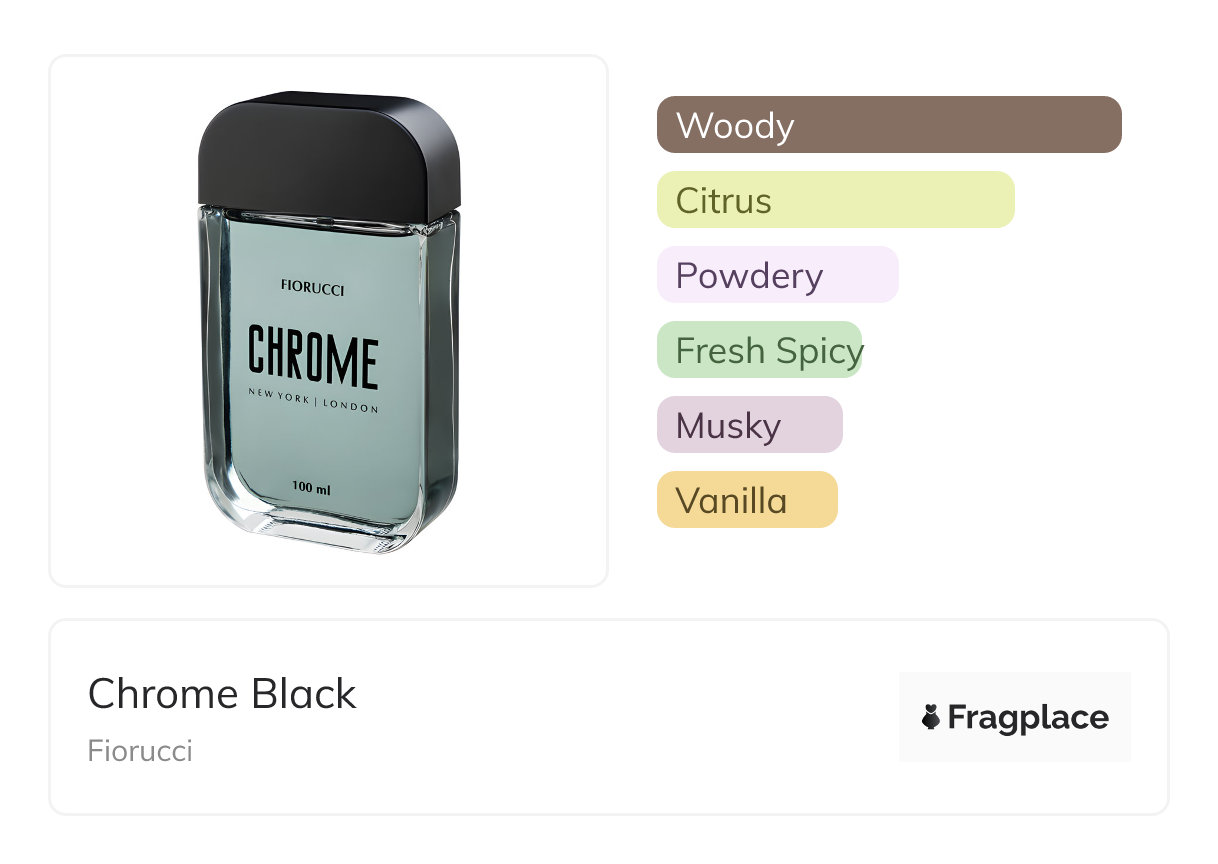Choose the Fresh Spicy accord bar

tap(759, 350)
